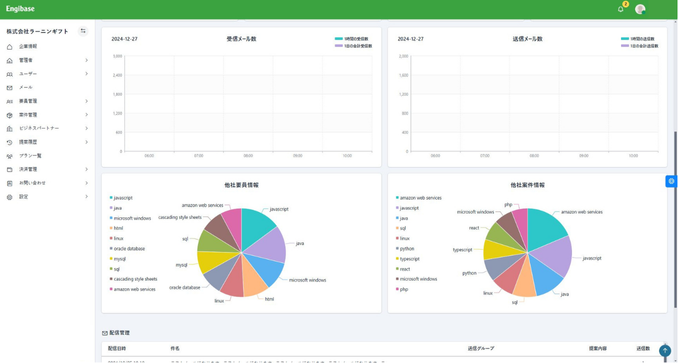
Task: Open the user avatar menu
Action: coord(640,9)
